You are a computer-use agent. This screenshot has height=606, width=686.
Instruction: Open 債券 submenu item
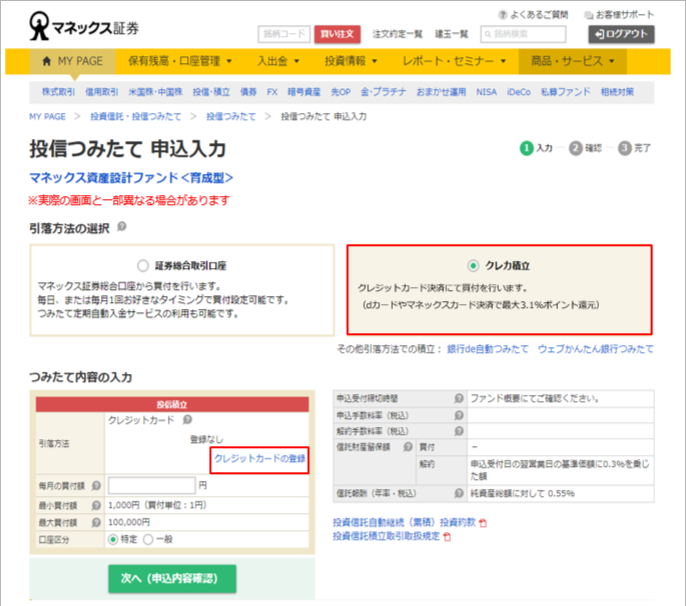click(x=248, y=92)
